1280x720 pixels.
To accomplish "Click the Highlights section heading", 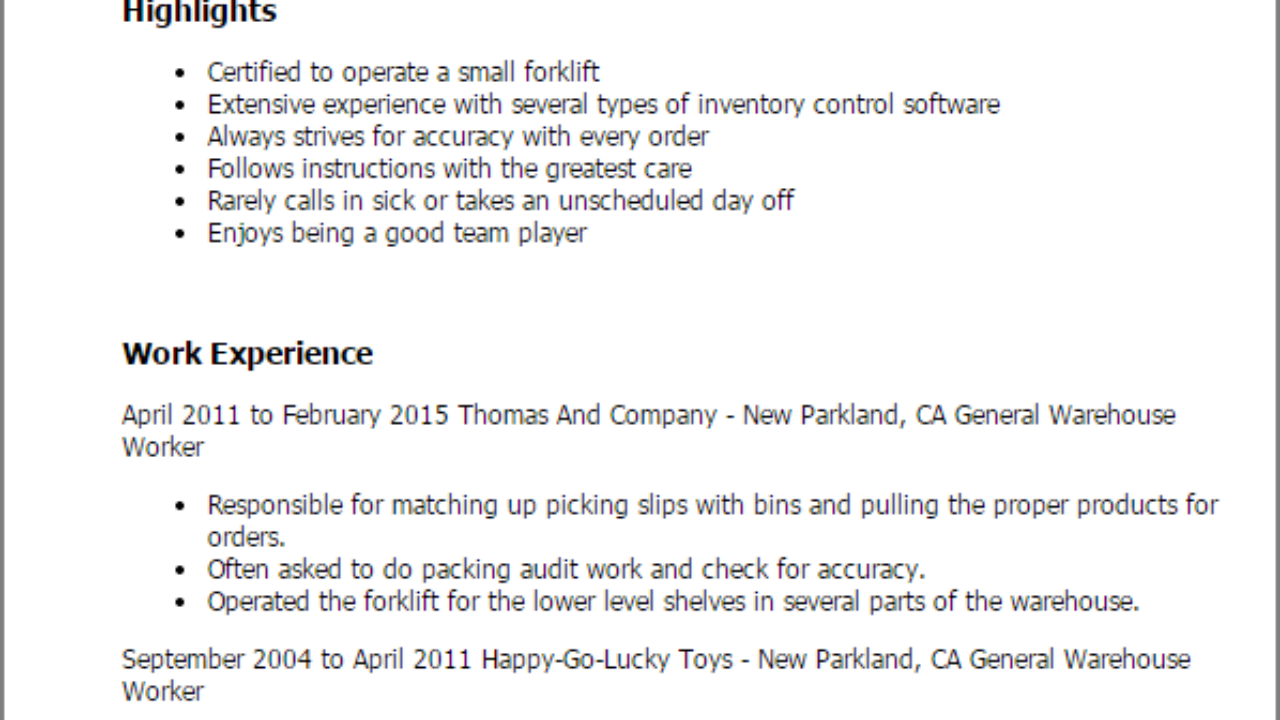I will [x=199, y=13].
